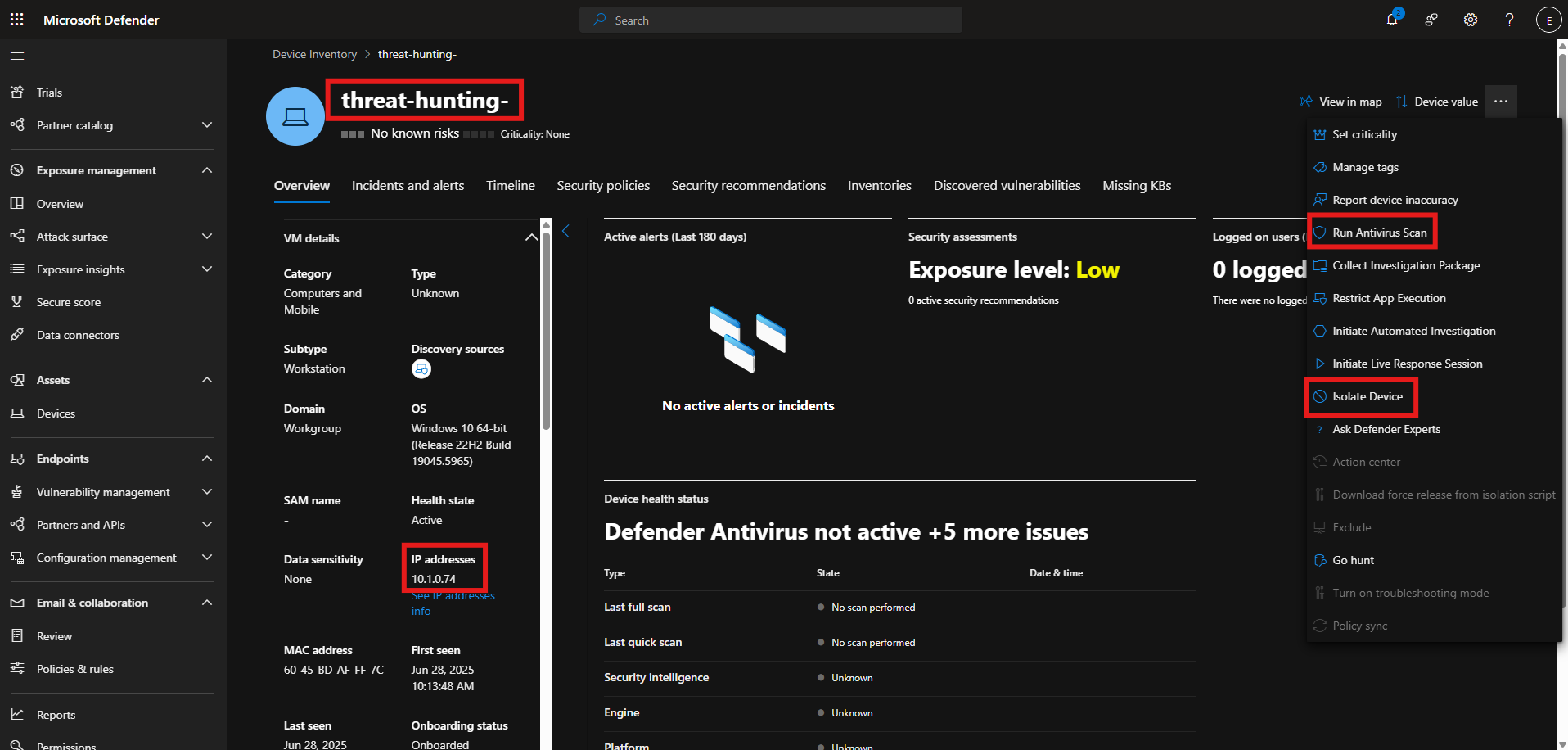
Task: Collapse the Email & collaboration chevron
Action: [x=207, y=603]
